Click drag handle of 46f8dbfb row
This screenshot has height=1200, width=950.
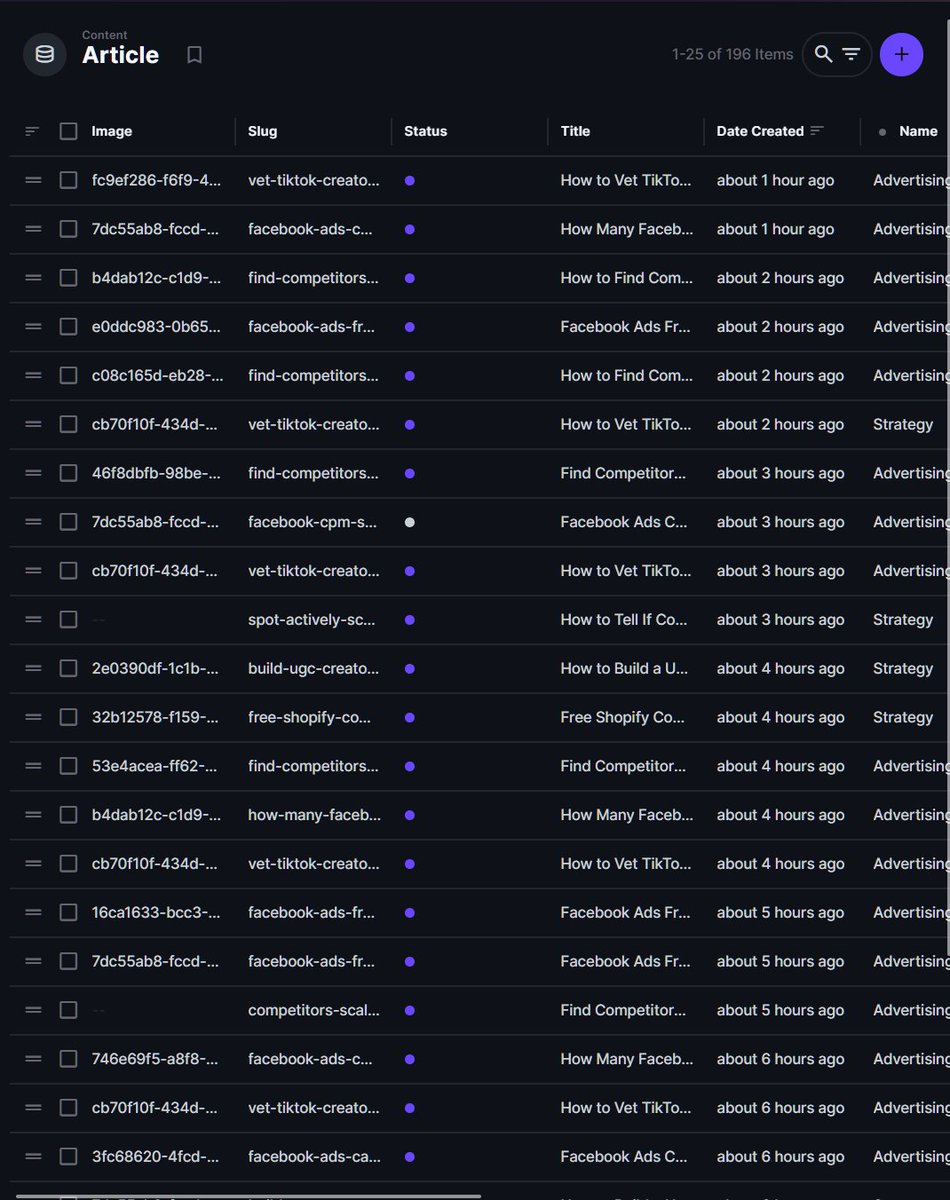point(33,473)
